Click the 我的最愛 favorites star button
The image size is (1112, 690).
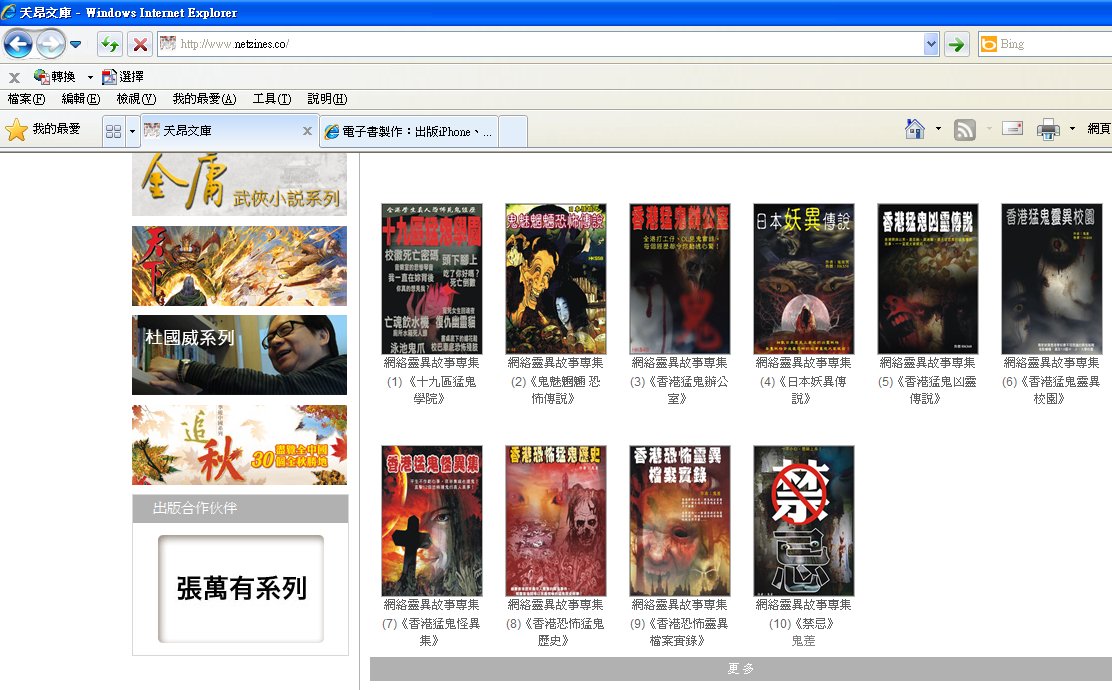click(43, 130)
